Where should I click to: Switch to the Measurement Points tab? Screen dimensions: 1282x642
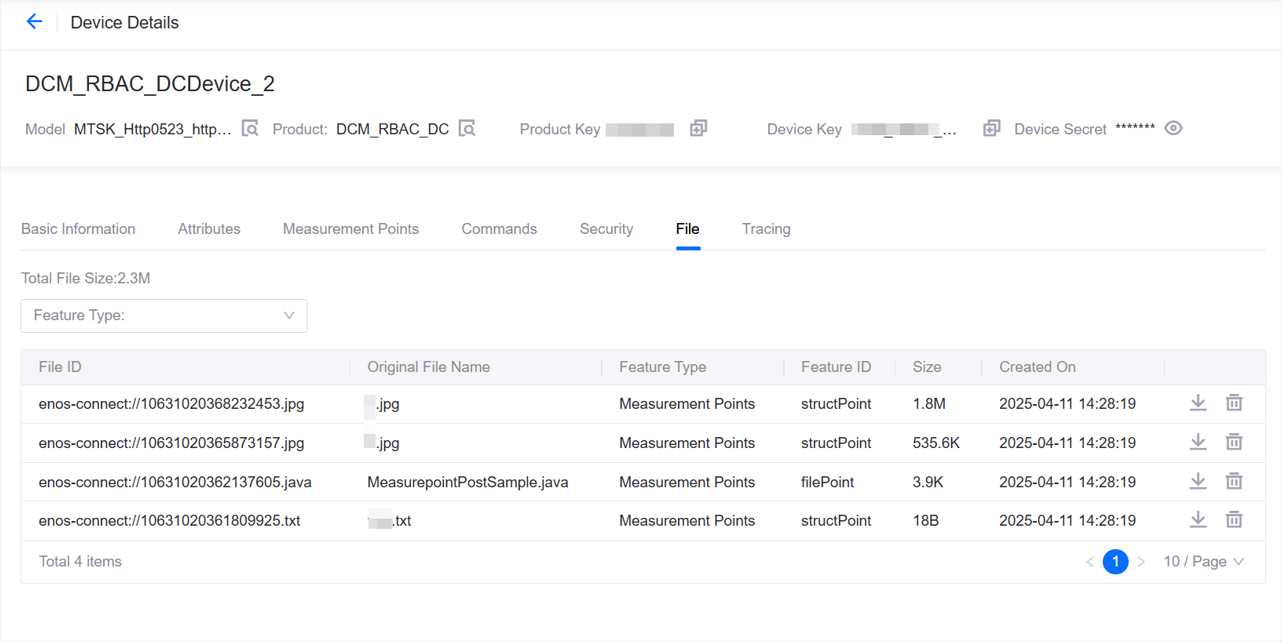(351, 228)
